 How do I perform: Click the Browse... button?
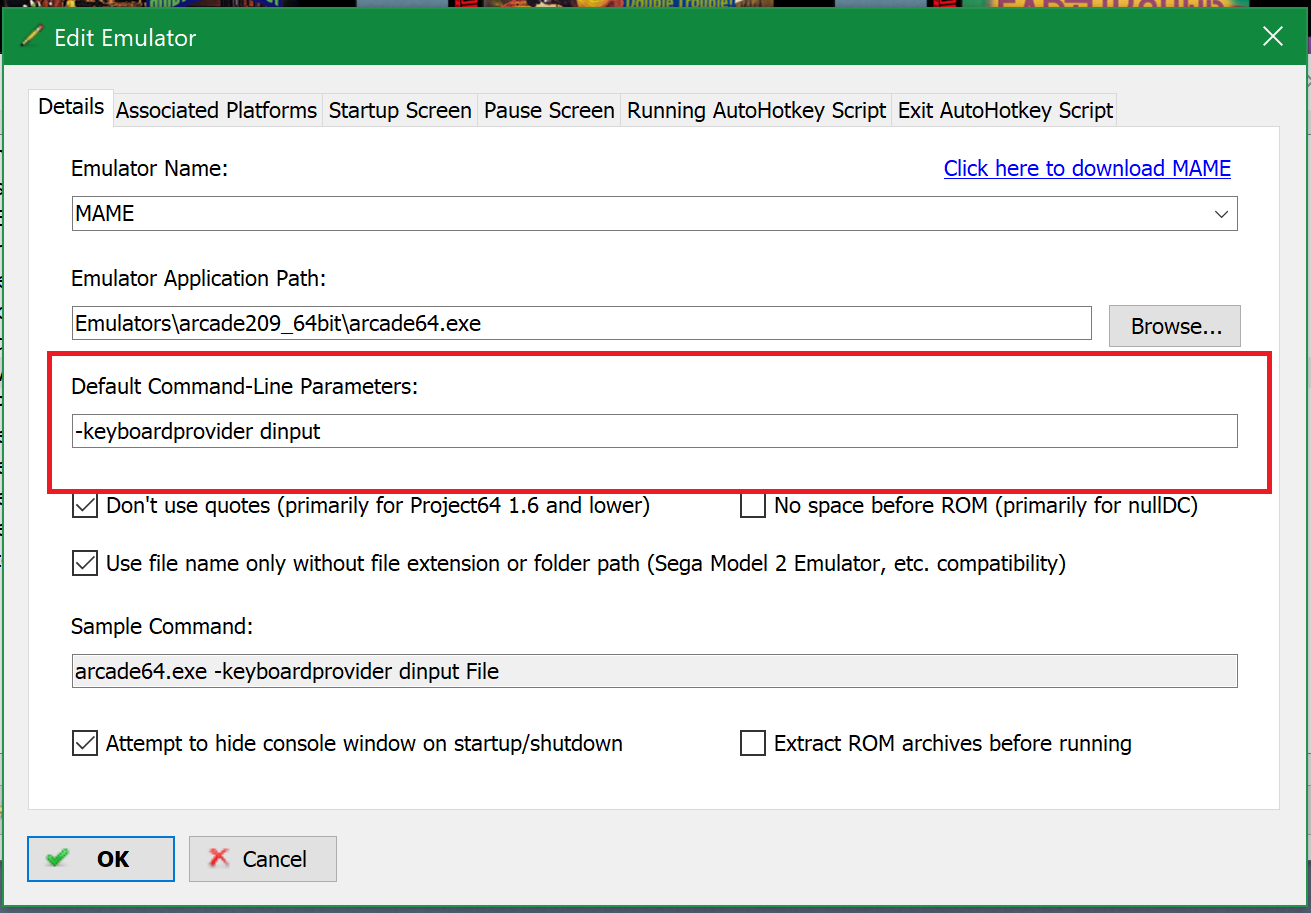point(1175,326)
